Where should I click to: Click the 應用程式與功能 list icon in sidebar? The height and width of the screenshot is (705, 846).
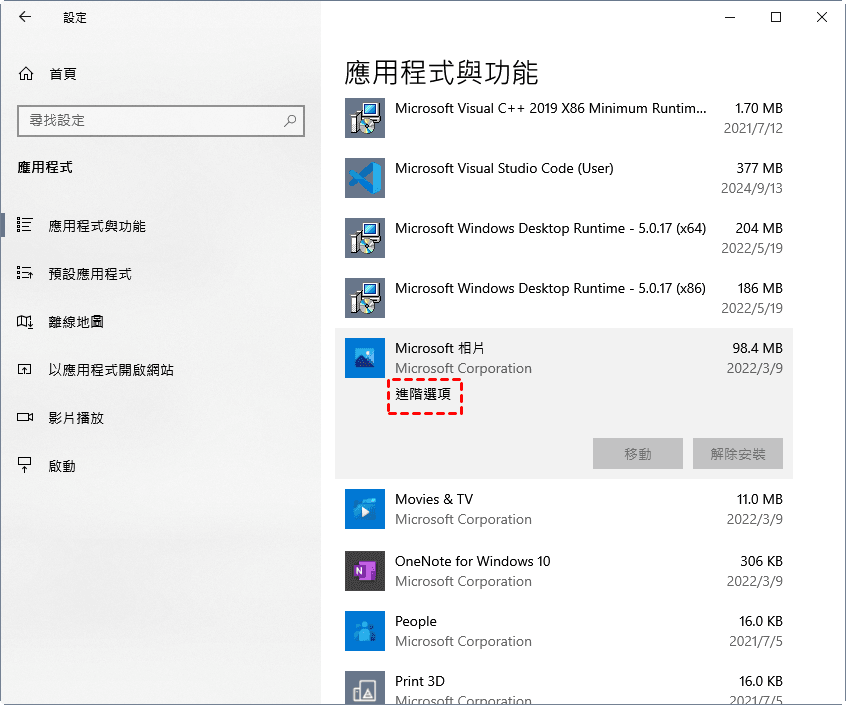pyautogui.click(x=25, y=225)
